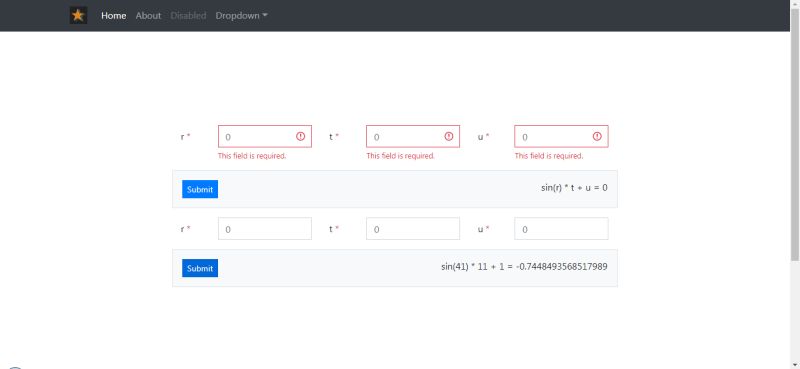Open the Home nav link

coord(113,16)
